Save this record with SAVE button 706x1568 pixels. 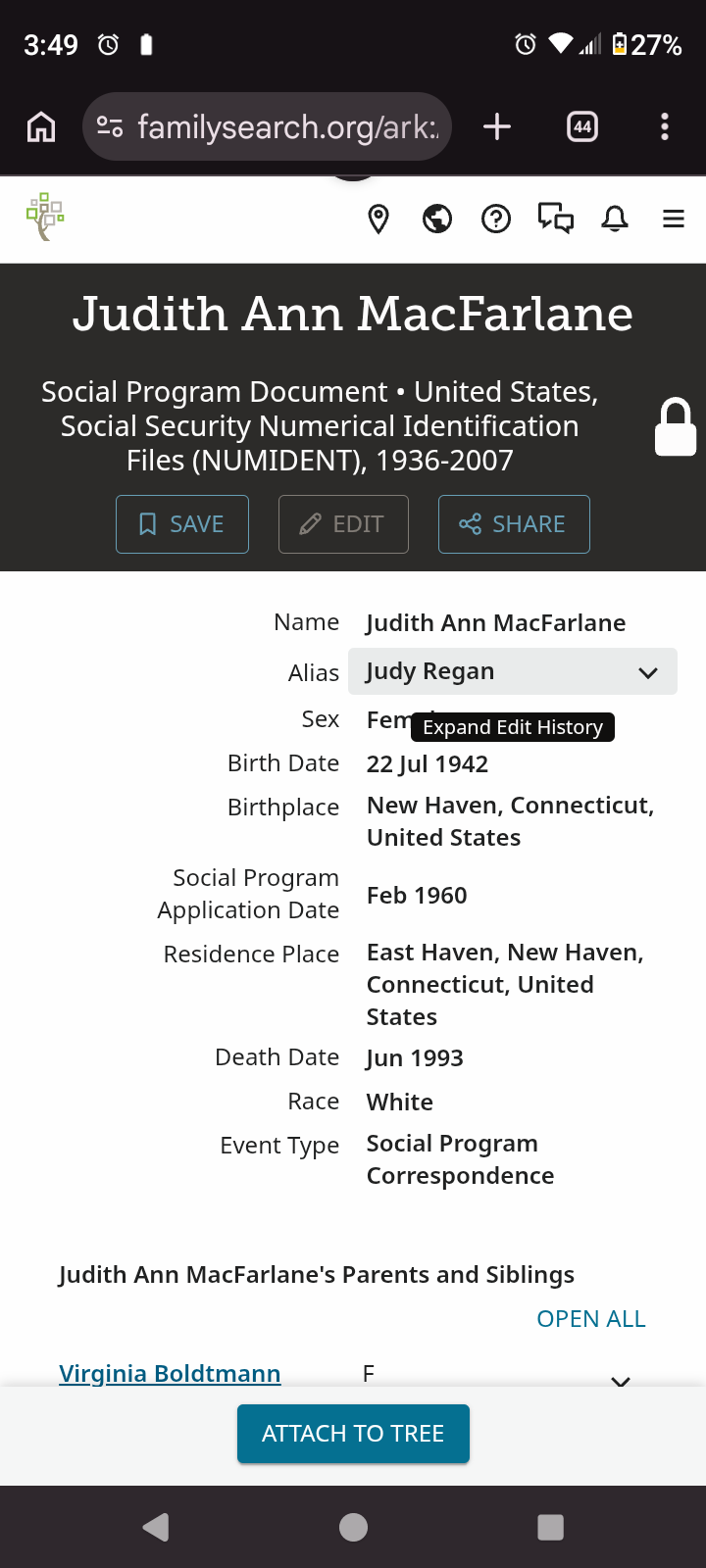[x=182, y=524]
